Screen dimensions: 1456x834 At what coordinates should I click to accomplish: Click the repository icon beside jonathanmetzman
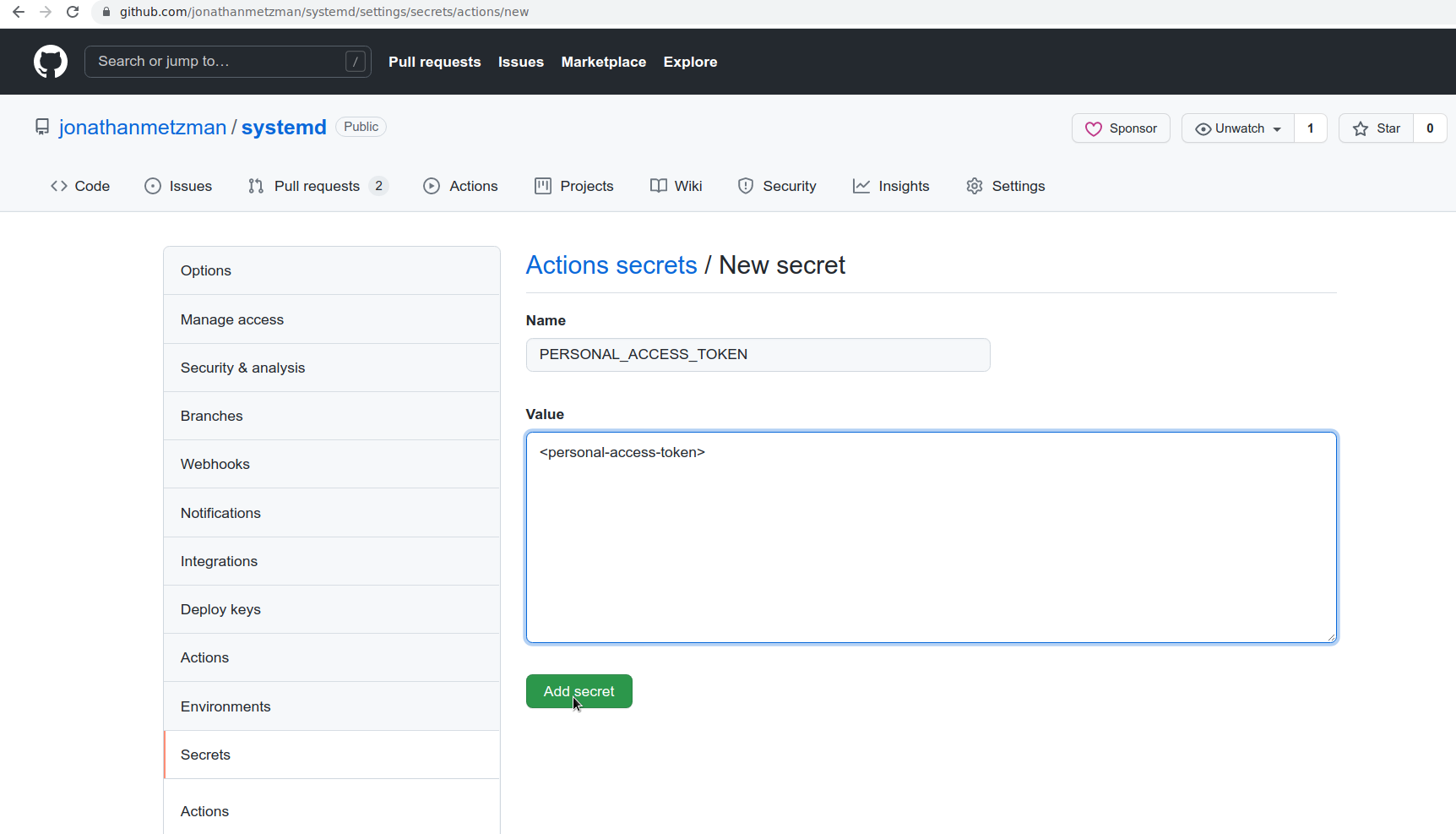(42, 127)
